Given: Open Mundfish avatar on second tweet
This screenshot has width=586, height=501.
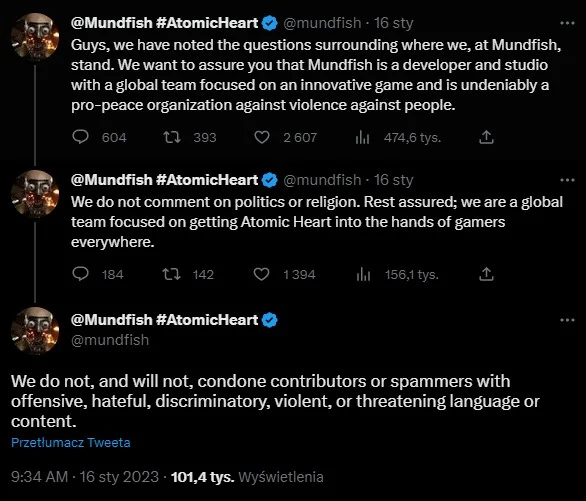Looking at the screenshot, I should click(x=35, y=194).
